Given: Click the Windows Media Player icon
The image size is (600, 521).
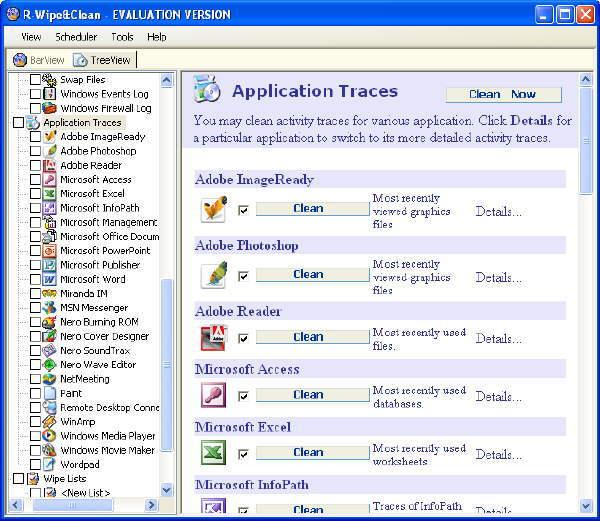Looking at the screenshot, I should click(x=50, y=436).
